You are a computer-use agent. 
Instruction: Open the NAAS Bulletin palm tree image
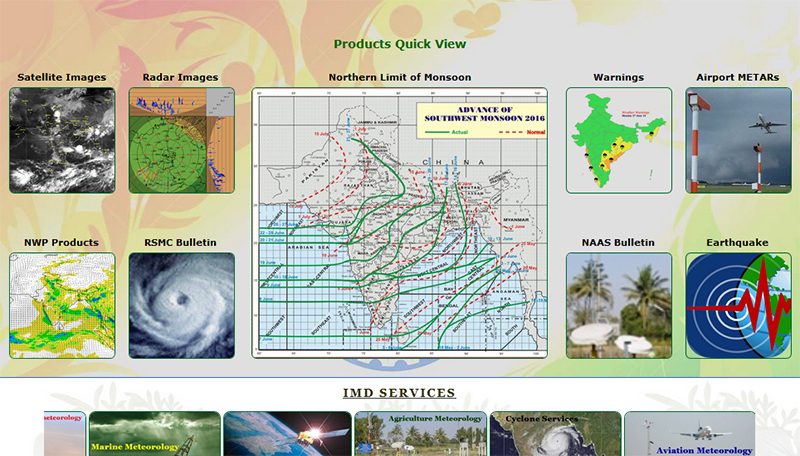[619, 306]
